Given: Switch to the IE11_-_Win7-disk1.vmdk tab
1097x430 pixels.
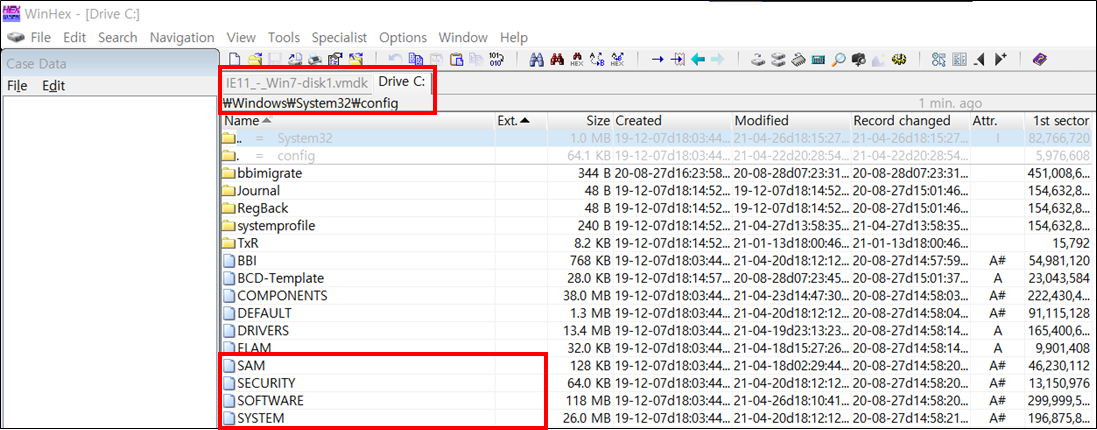Looking at the screenshot, I should point(297,82).
